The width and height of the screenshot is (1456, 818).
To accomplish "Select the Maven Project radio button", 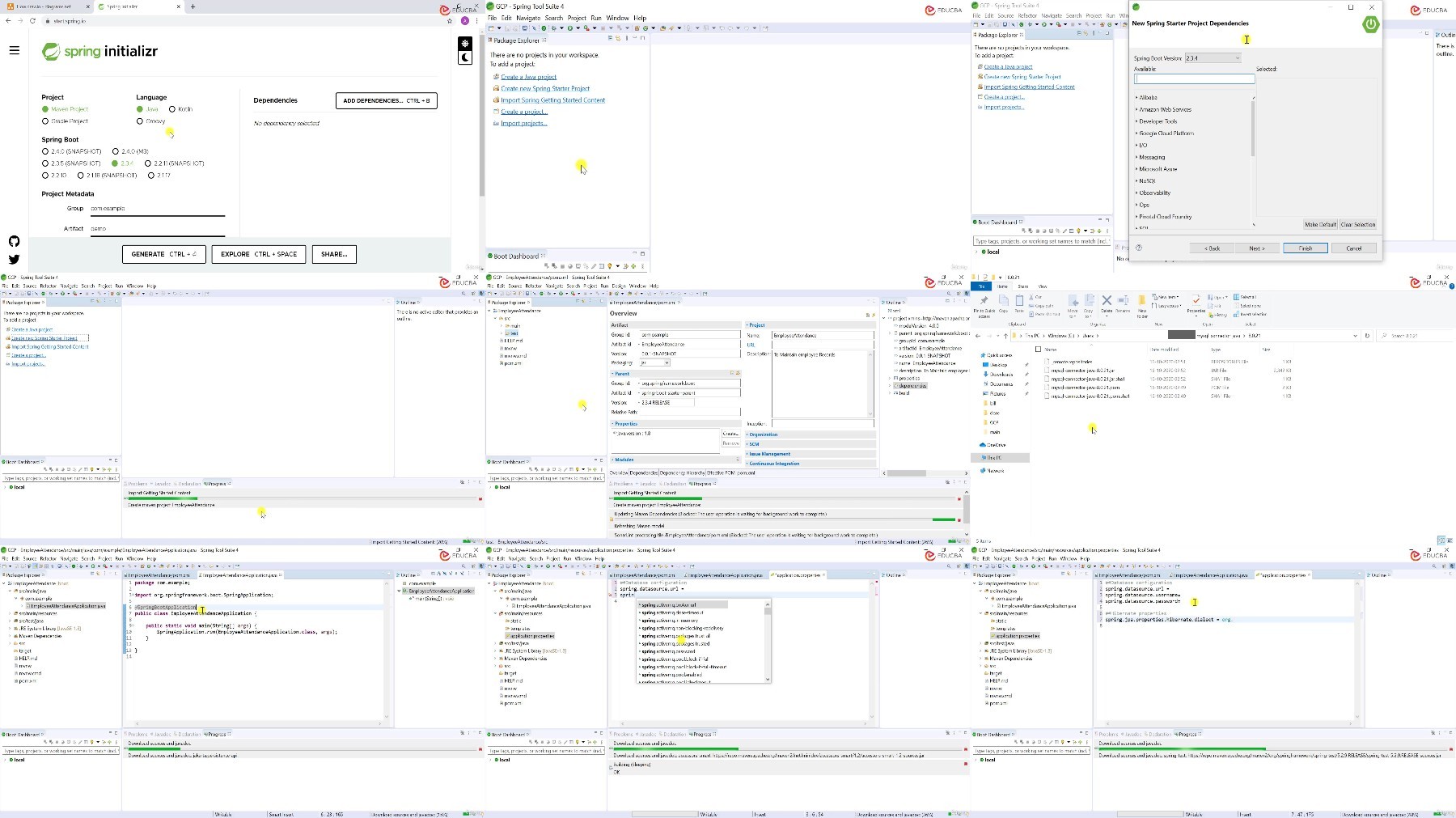I will point(45,108).
